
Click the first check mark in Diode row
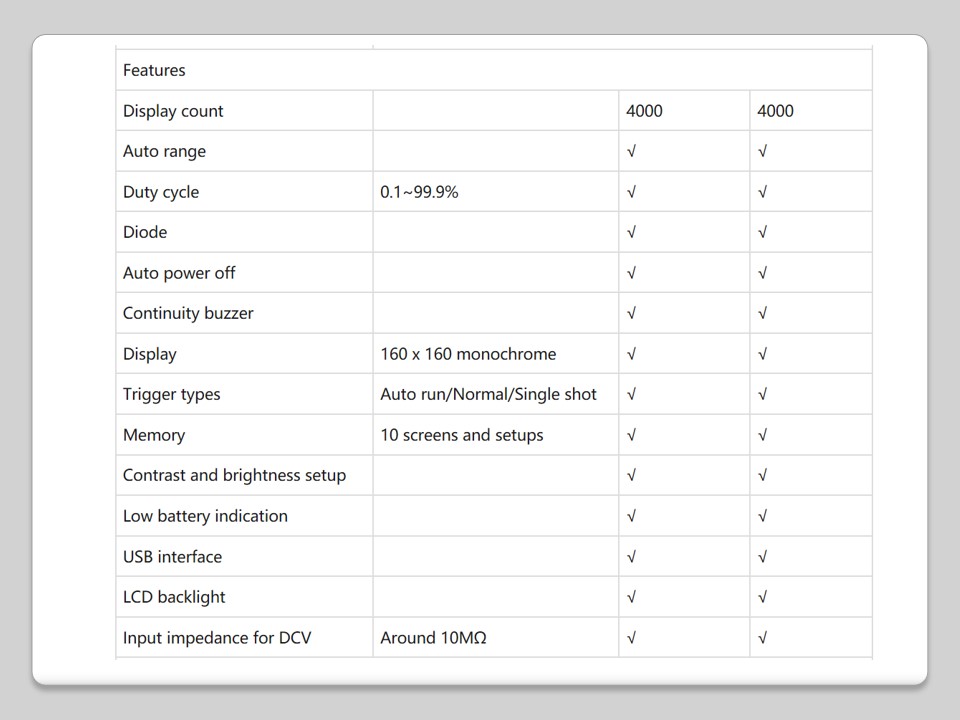[x=631, y=232]
